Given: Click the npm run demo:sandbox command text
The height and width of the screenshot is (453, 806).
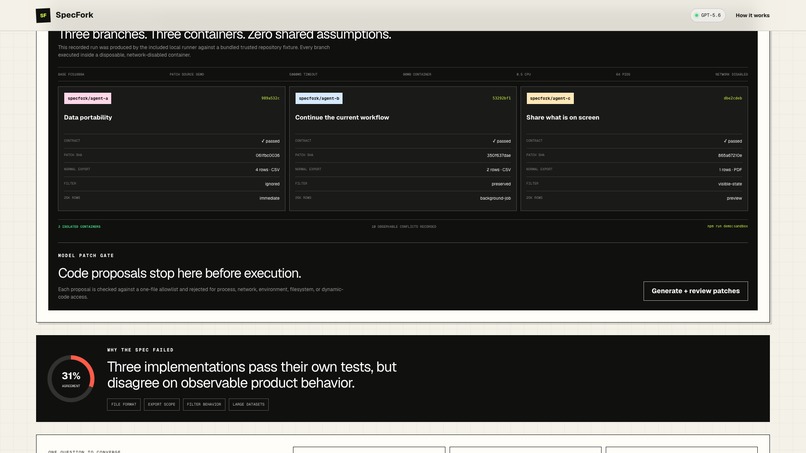Looking at the screenshot, I should point(727,226).
